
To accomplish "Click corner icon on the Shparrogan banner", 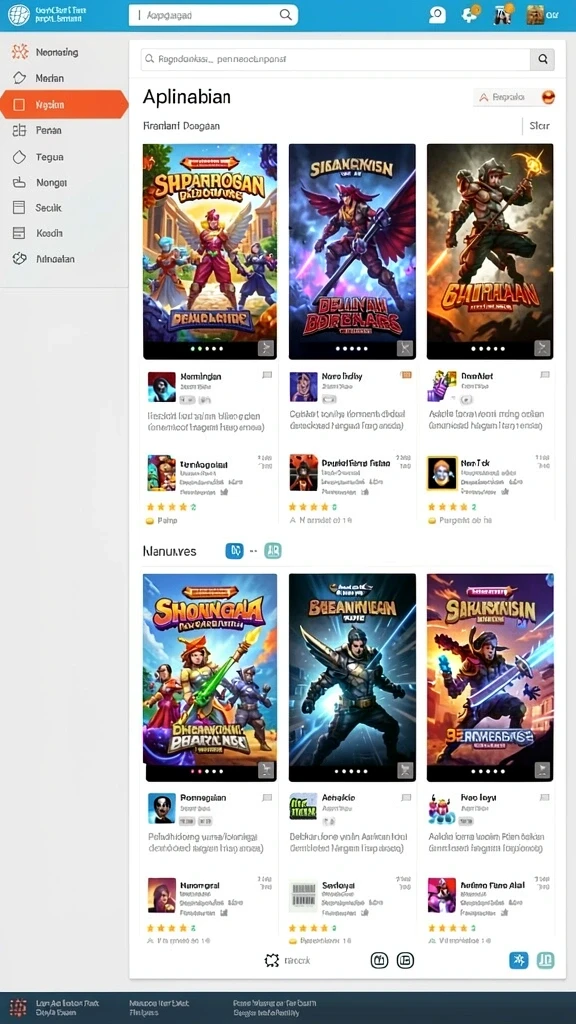I will tap(266, 348).
